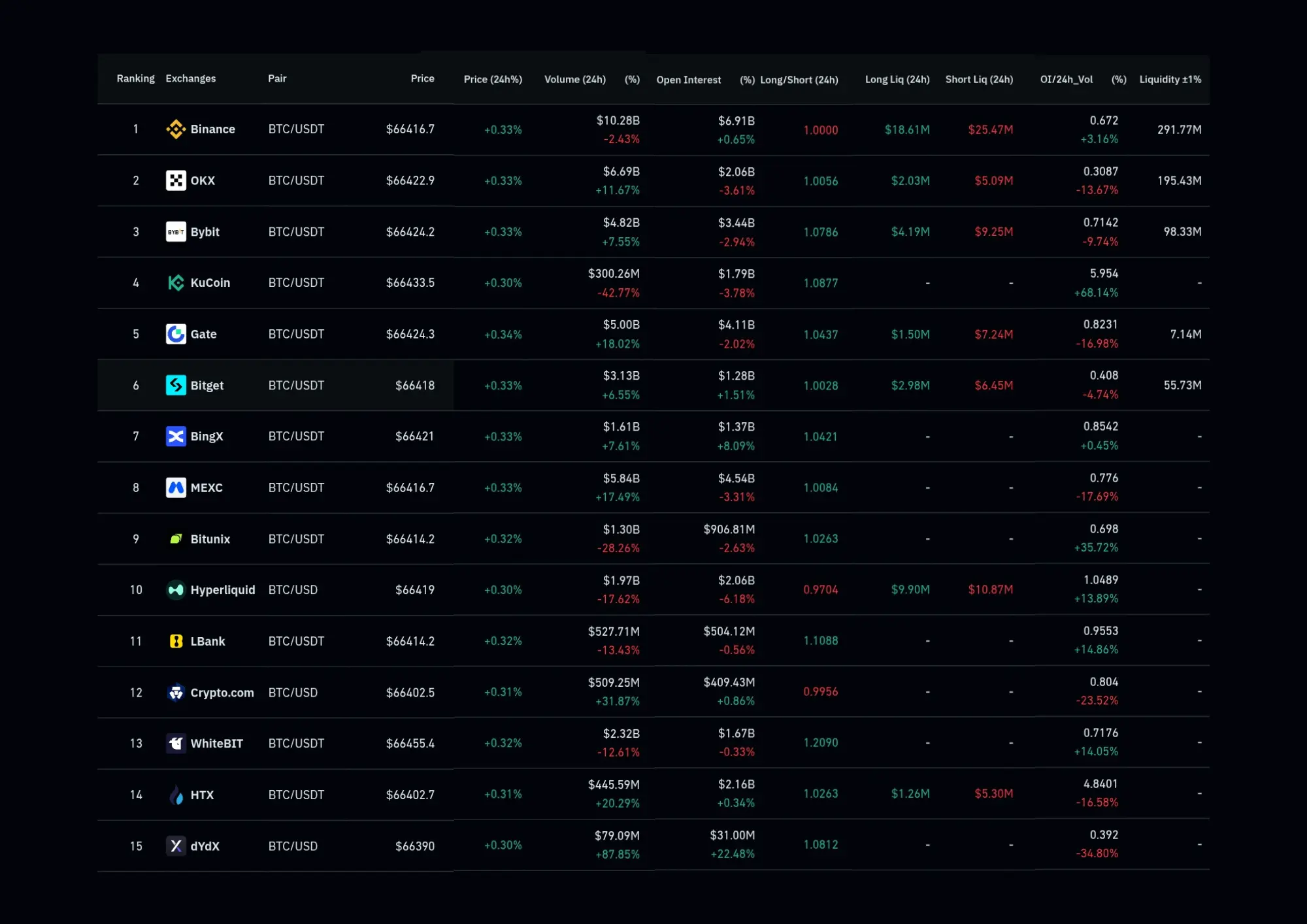Image resolution: width=1307 pixels, height=924 pixels.
Task: Select LBank open interest $504.12M
Action: [729, 631]
